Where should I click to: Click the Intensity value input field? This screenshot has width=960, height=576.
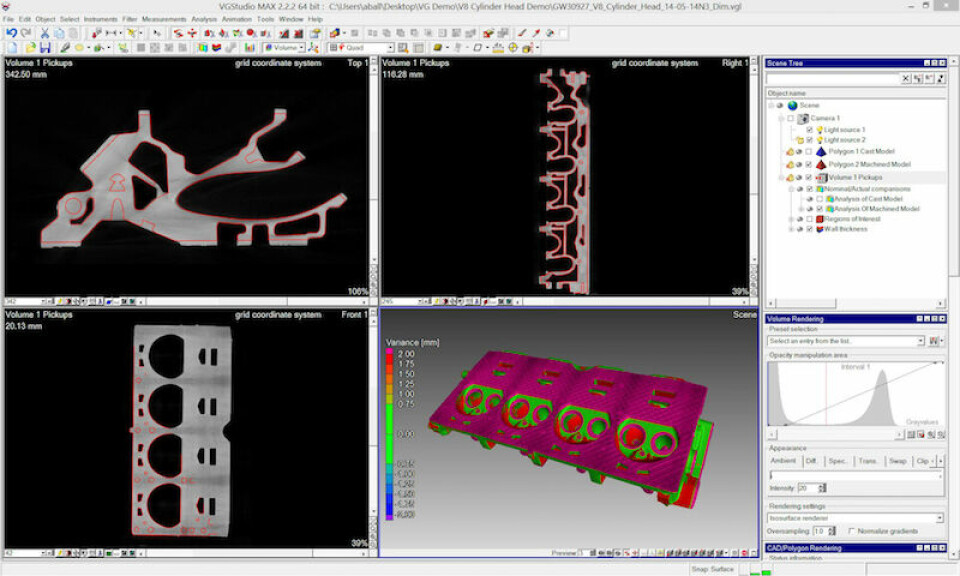point(805,488)
